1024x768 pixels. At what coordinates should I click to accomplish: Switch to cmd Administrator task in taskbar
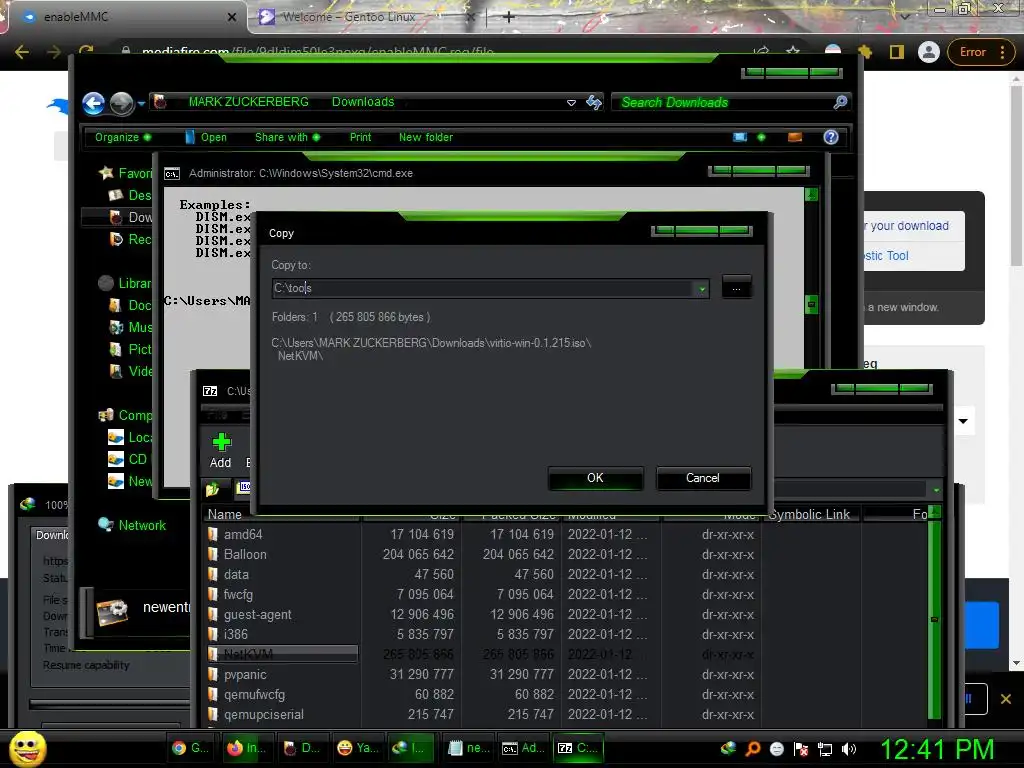(x=524, y=748)
